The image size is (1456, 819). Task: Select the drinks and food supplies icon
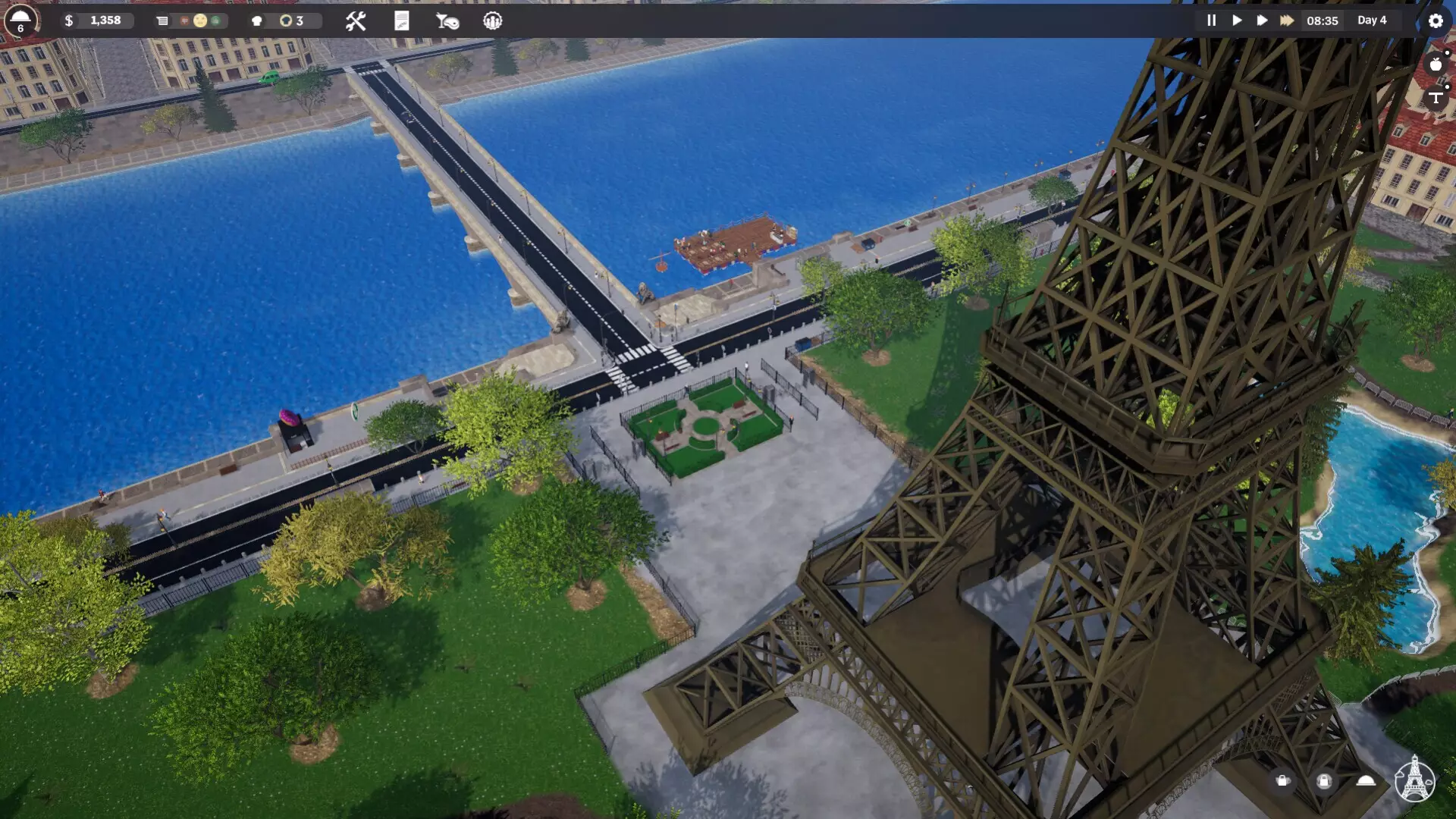click(446, 21)
